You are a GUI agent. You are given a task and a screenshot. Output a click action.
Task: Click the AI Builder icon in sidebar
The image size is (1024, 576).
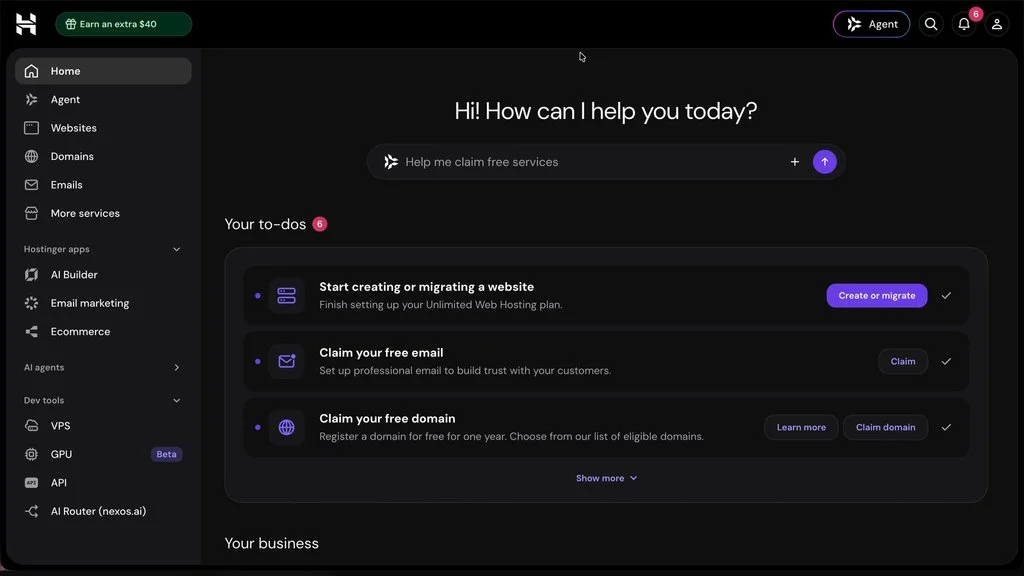point(31,274)
